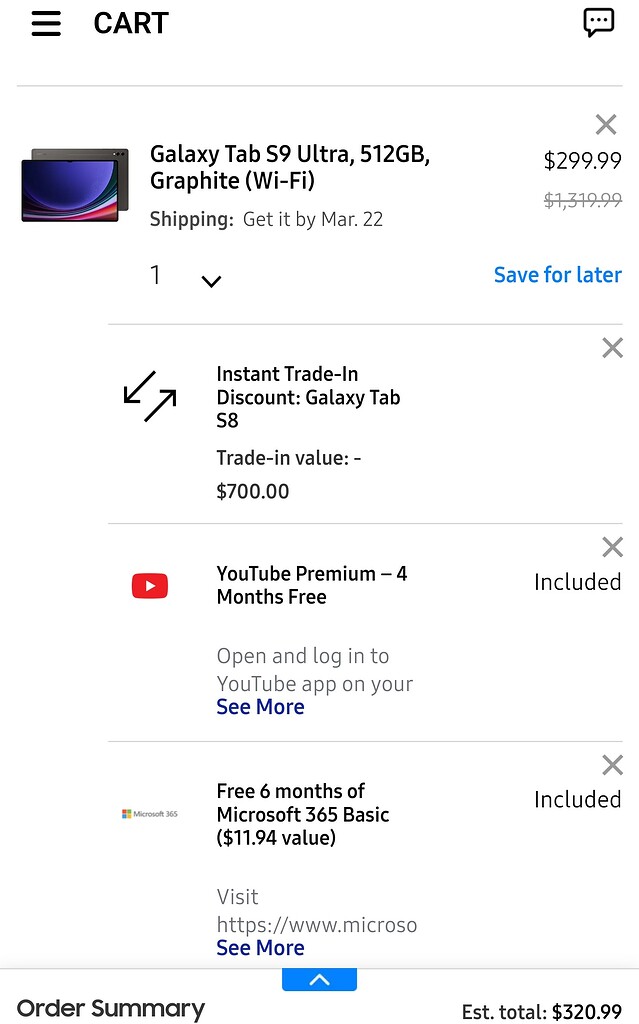Click the trade-in discount arrow icon

click(x=148, y=396)
